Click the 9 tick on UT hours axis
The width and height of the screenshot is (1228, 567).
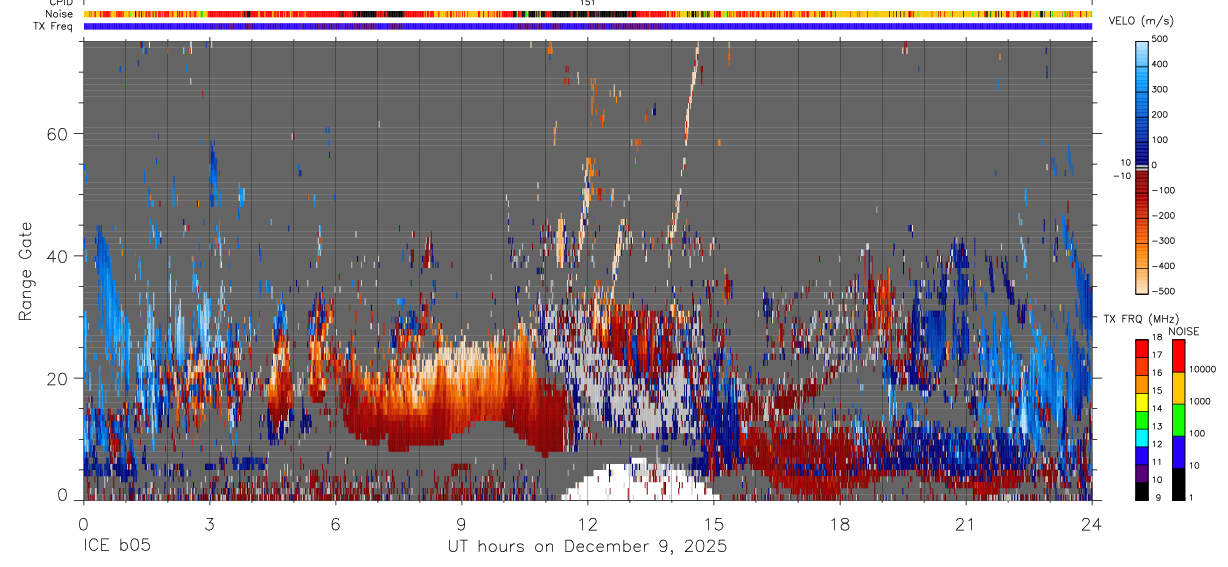(x=461, y=524)
